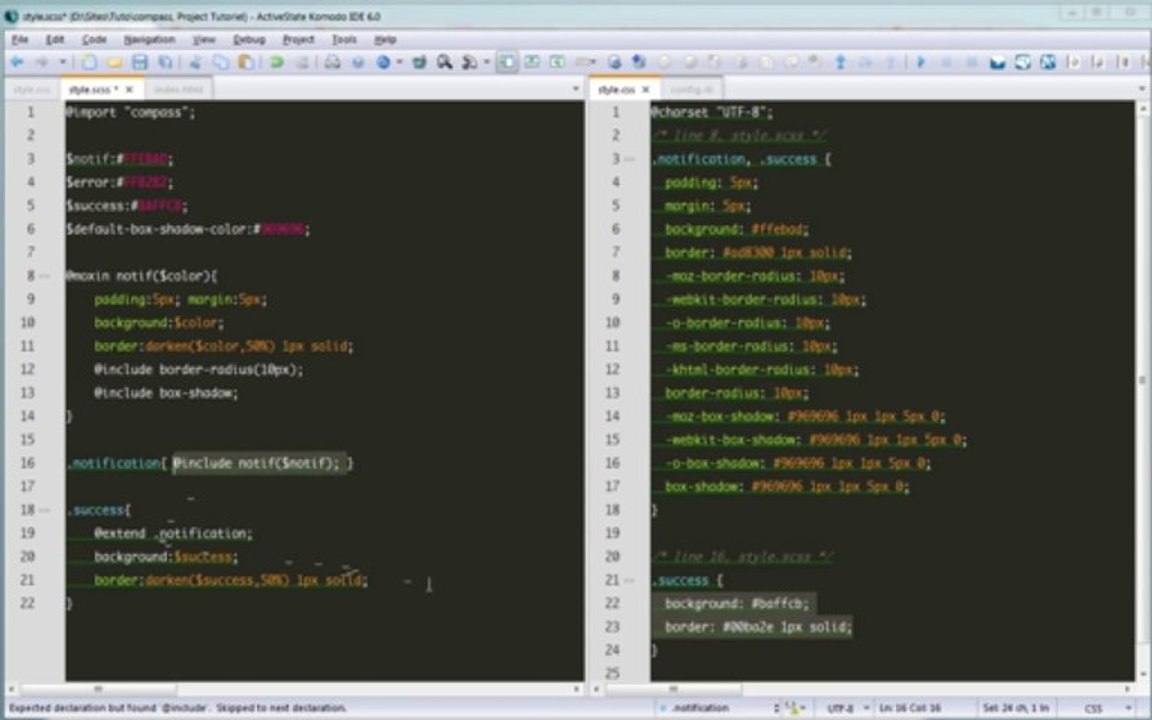Open the Help menu
This screenshot has width=1152, height=720.
click(x=385, y=40)
